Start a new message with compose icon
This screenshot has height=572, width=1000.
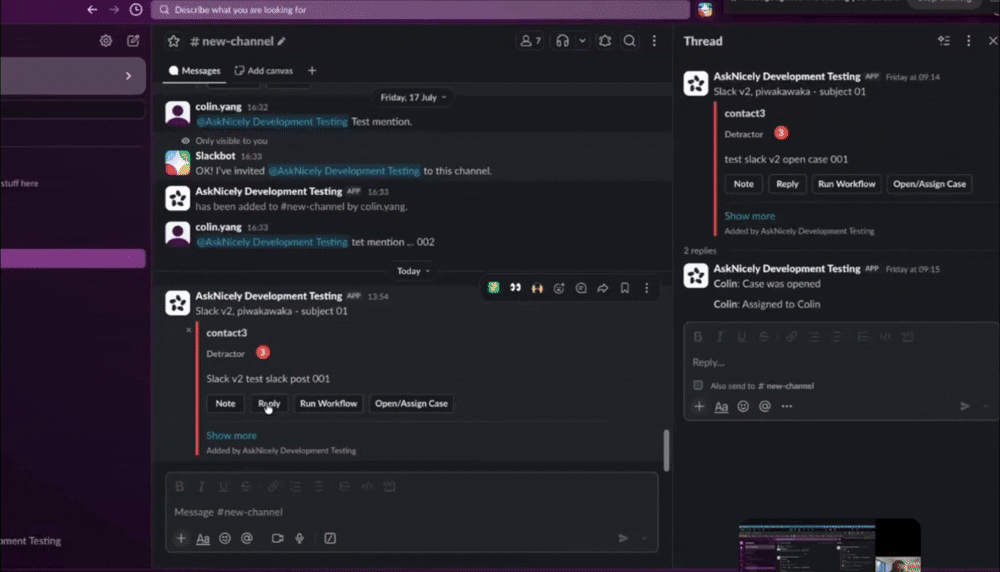point(133,41)
